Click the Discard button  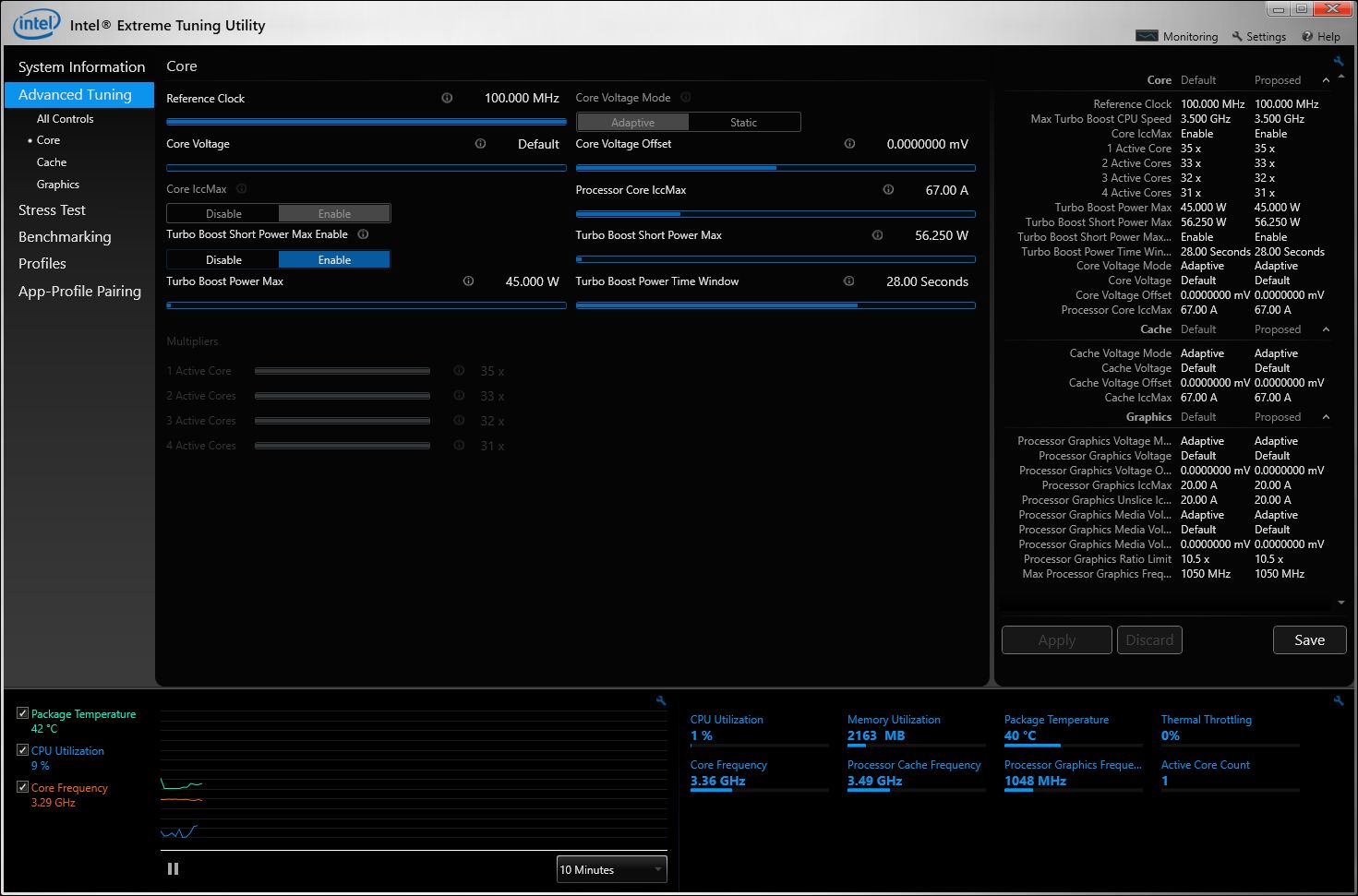(1149, 640)
